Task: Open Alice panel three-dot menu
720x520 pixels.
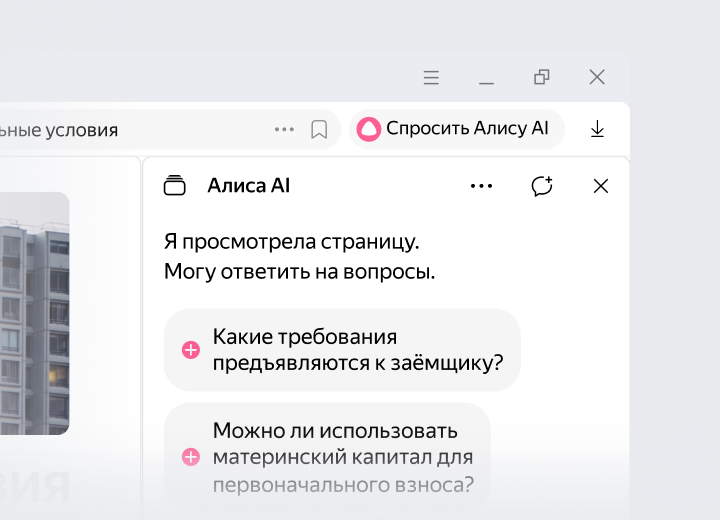Action: [481, 186]
